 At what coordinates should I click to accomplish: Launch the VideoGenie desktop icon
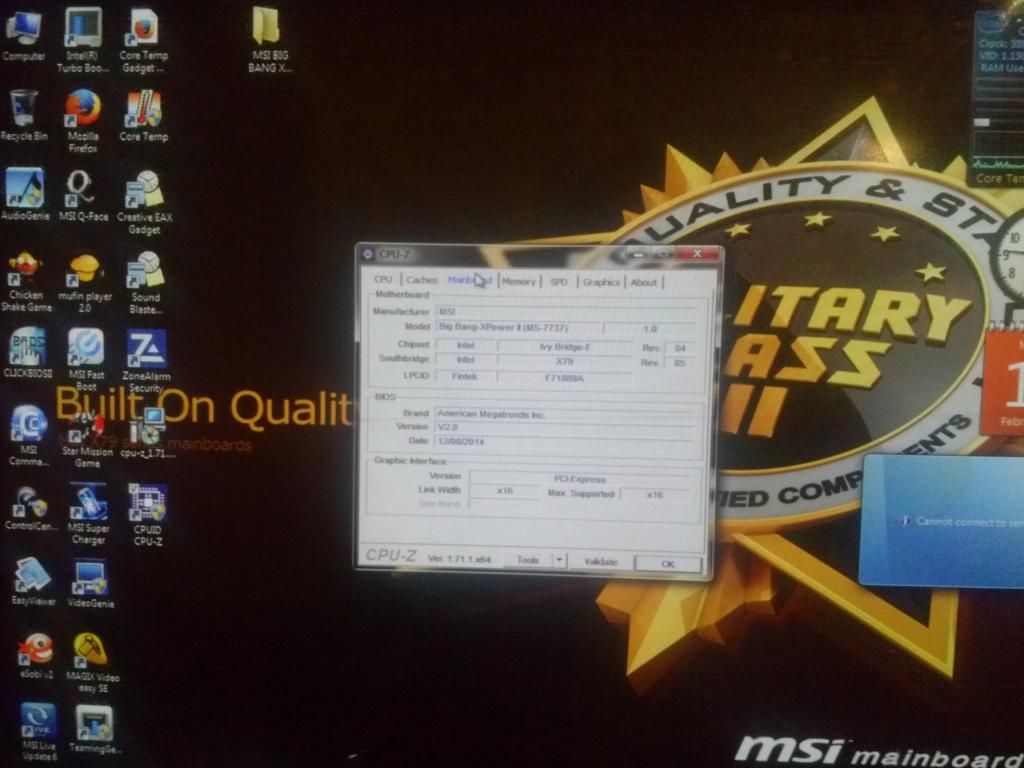[91, 583]
